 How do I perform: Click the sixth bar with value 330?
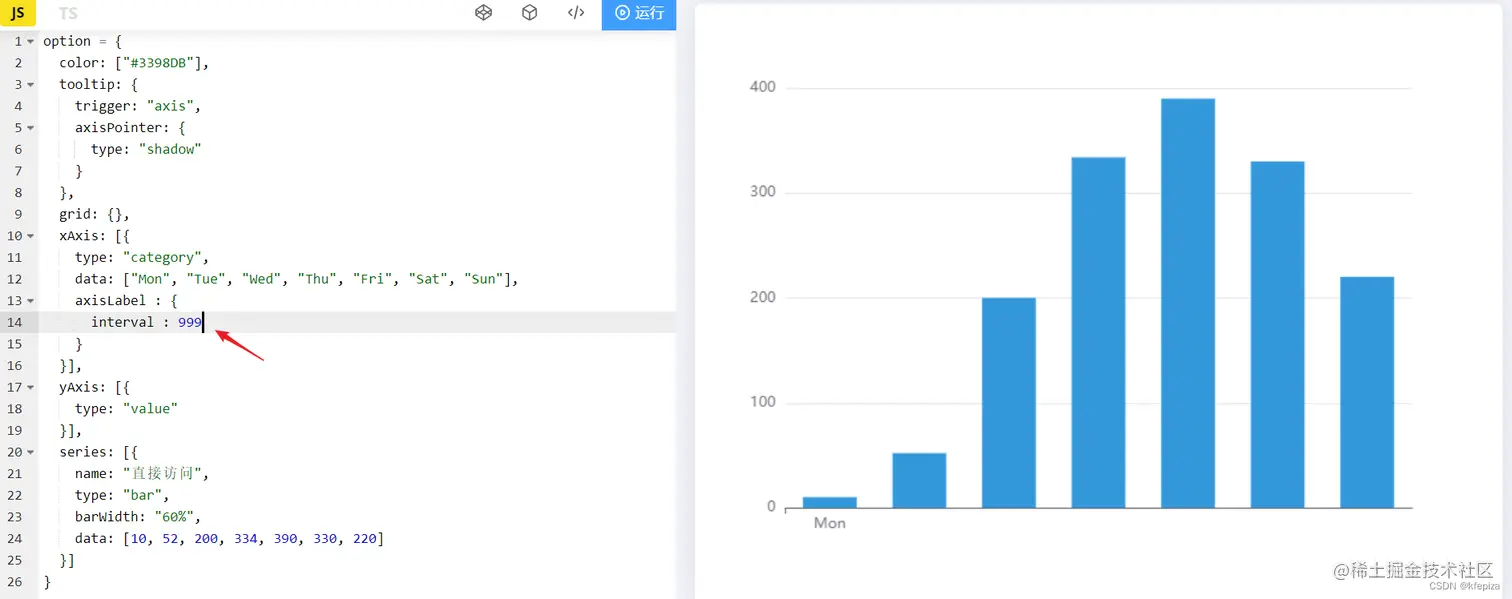click(1277, 335)
